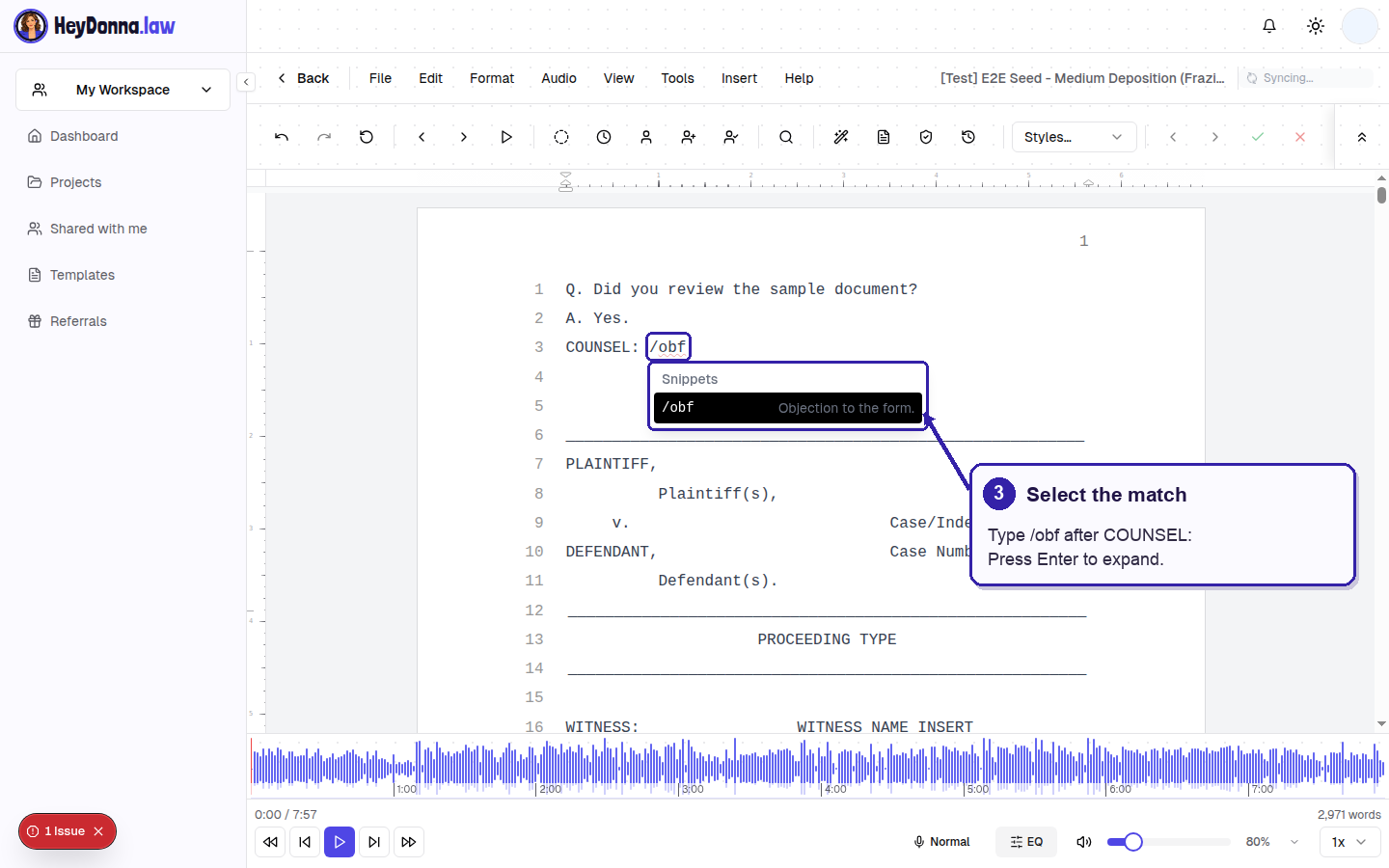Viewport: 1389px width, 868px height.
Task: Select the /obf snippet suggestion
Action: pyautogui.click(x=788, y=408)
